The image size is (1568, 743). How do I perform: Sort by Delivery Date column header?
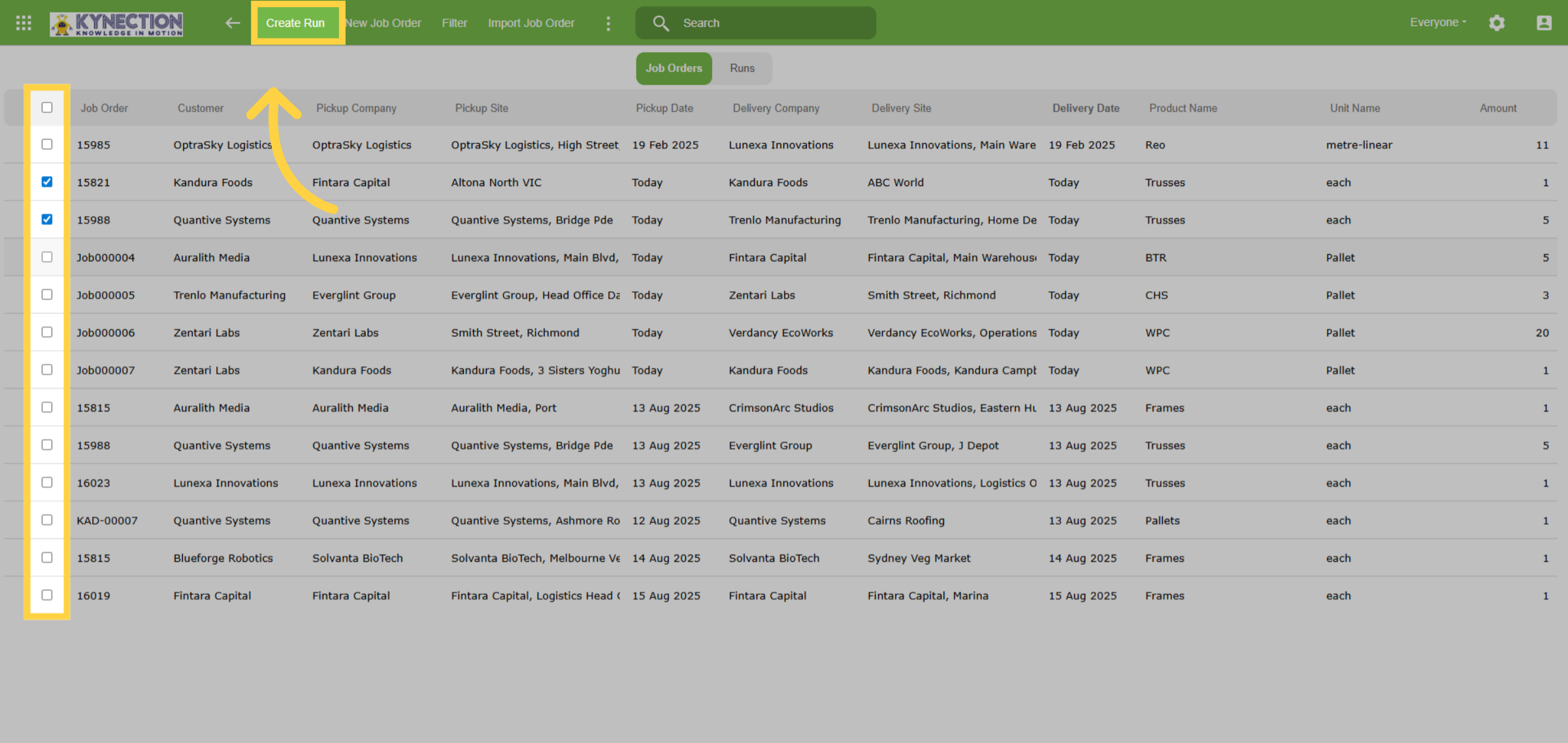pyautogui.click(x=1086, y=108)
